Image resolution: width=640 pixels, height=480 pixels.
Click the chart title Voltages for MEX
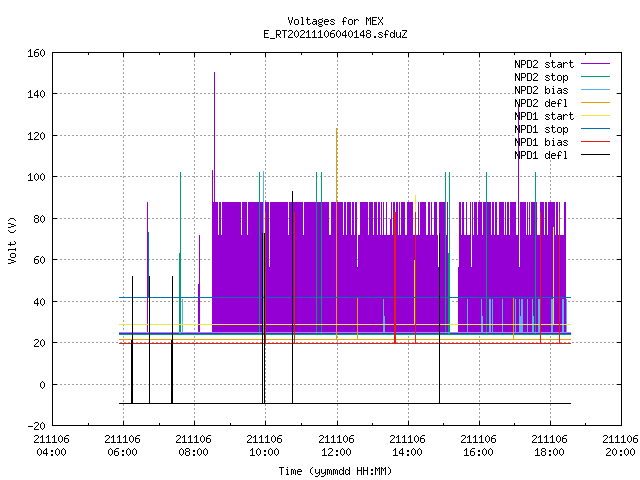(x=335, y=21)
